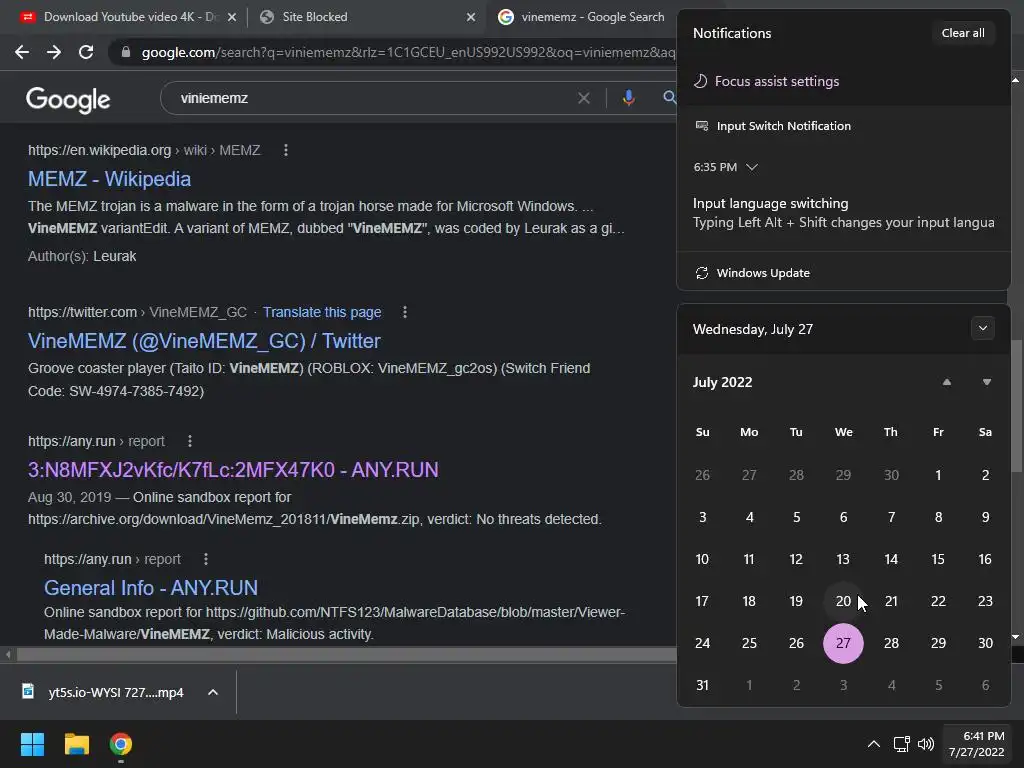Image resolution: width=1024 pixels, height=768 pixels.
Task: Open the downloaded yt5s.io-WYSI mp4 file
Action: (x=103, y=692)
